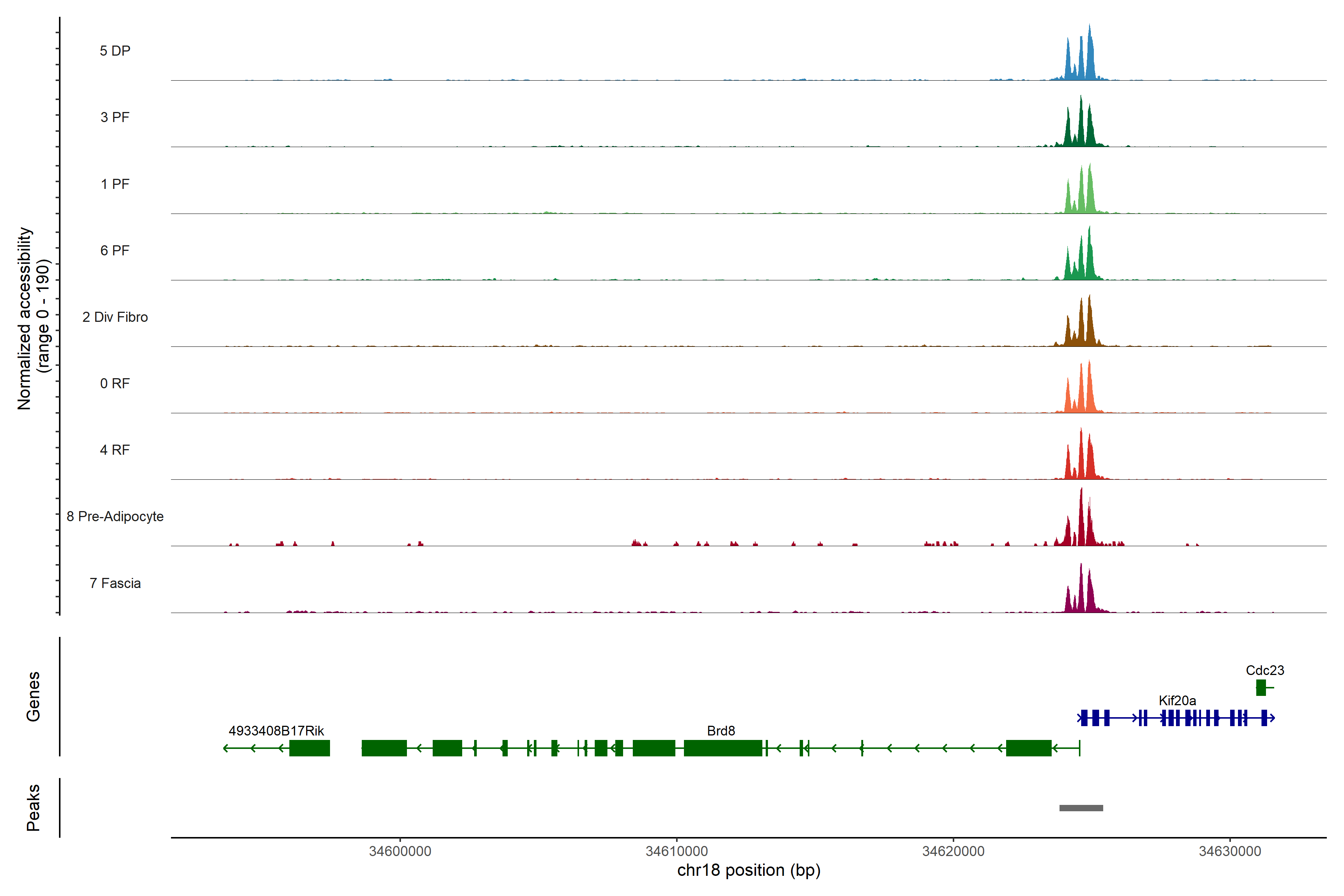Click the 3 PF track label
This screenshot has height=896, width=1344.
pyautogui.click(x=115, y=117)
